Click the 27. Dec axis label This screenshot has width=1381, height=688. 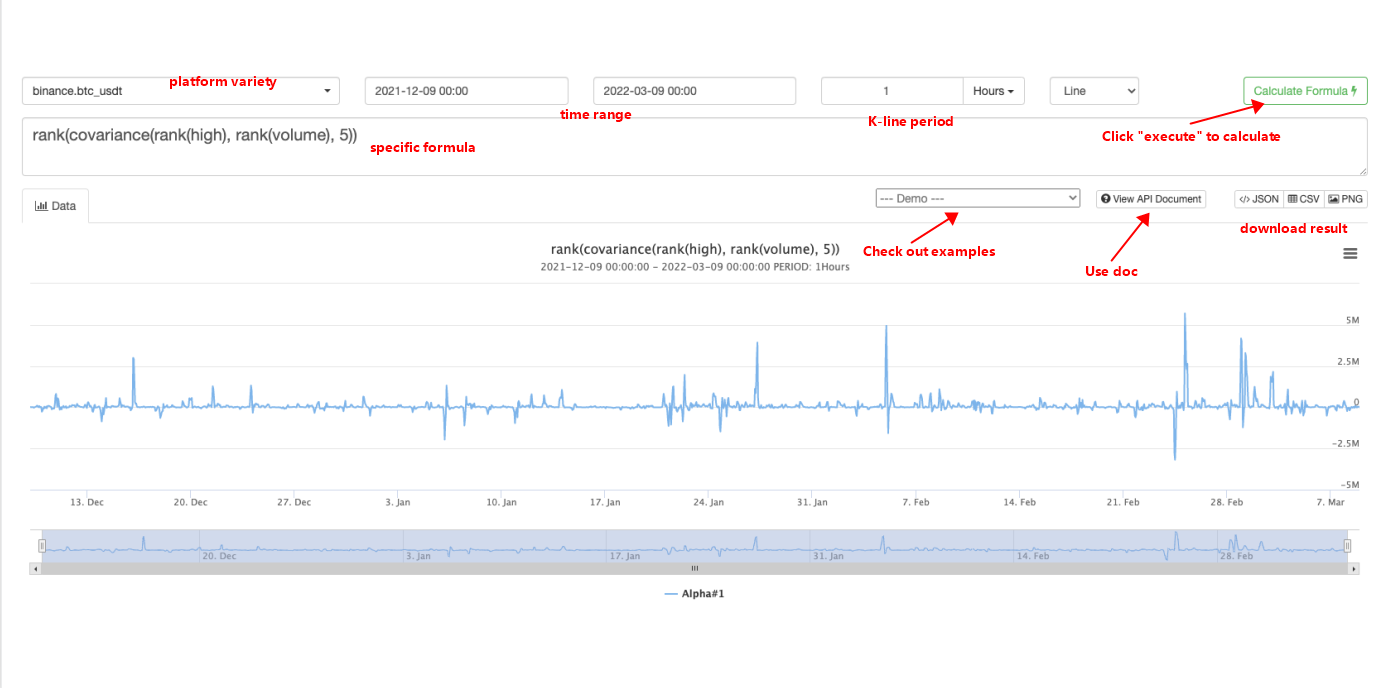point(294,502)
